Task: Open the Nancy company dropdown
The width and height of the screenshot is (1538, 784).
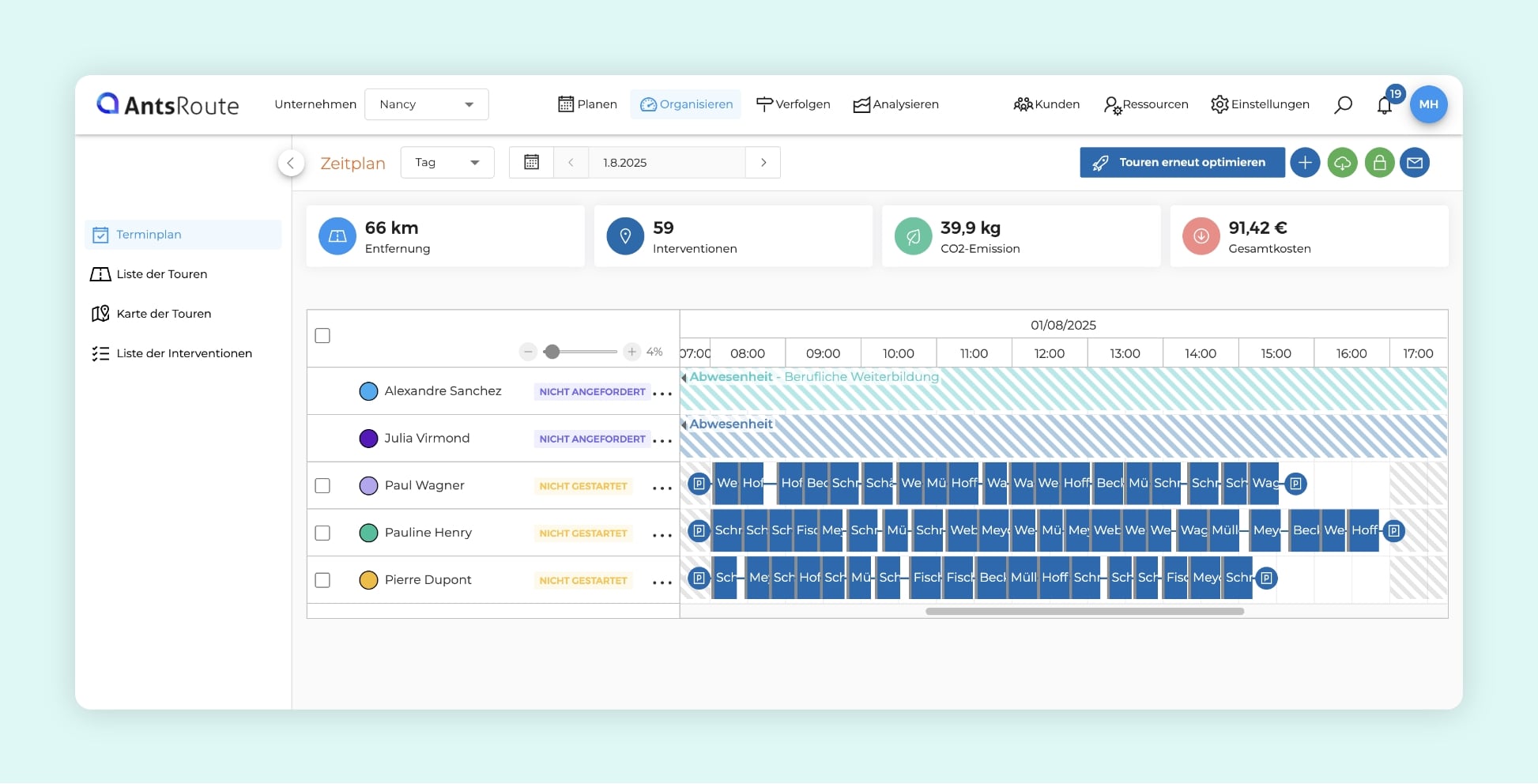Action: 426,104
